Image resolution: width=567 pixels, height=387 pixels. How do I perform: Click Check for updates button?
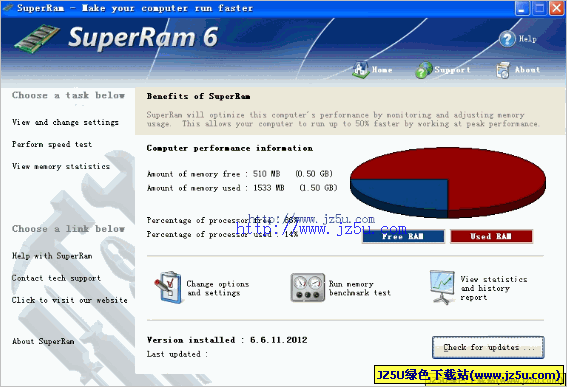[x=488, y=347]
